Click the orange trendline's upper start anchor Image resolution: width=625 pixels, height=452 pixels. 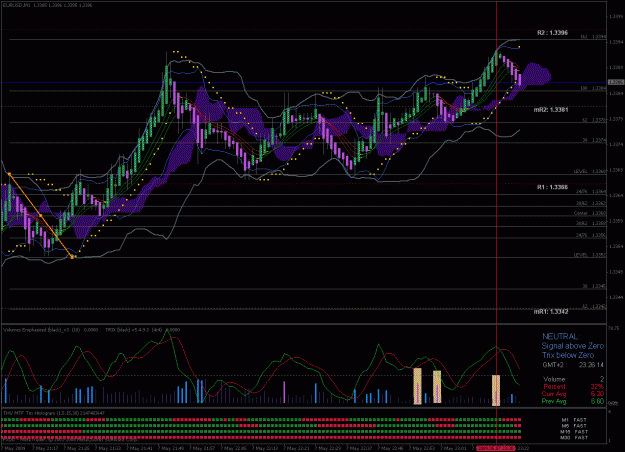9,174
